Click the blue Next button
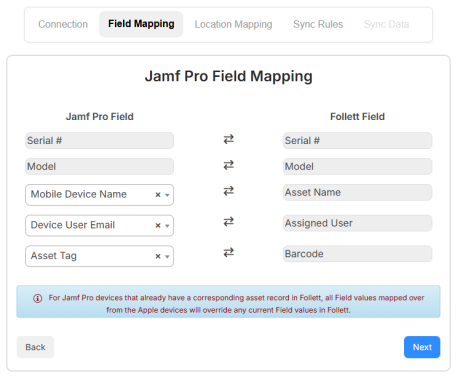The width and height of the screenshot is (460, 376). 422,347
